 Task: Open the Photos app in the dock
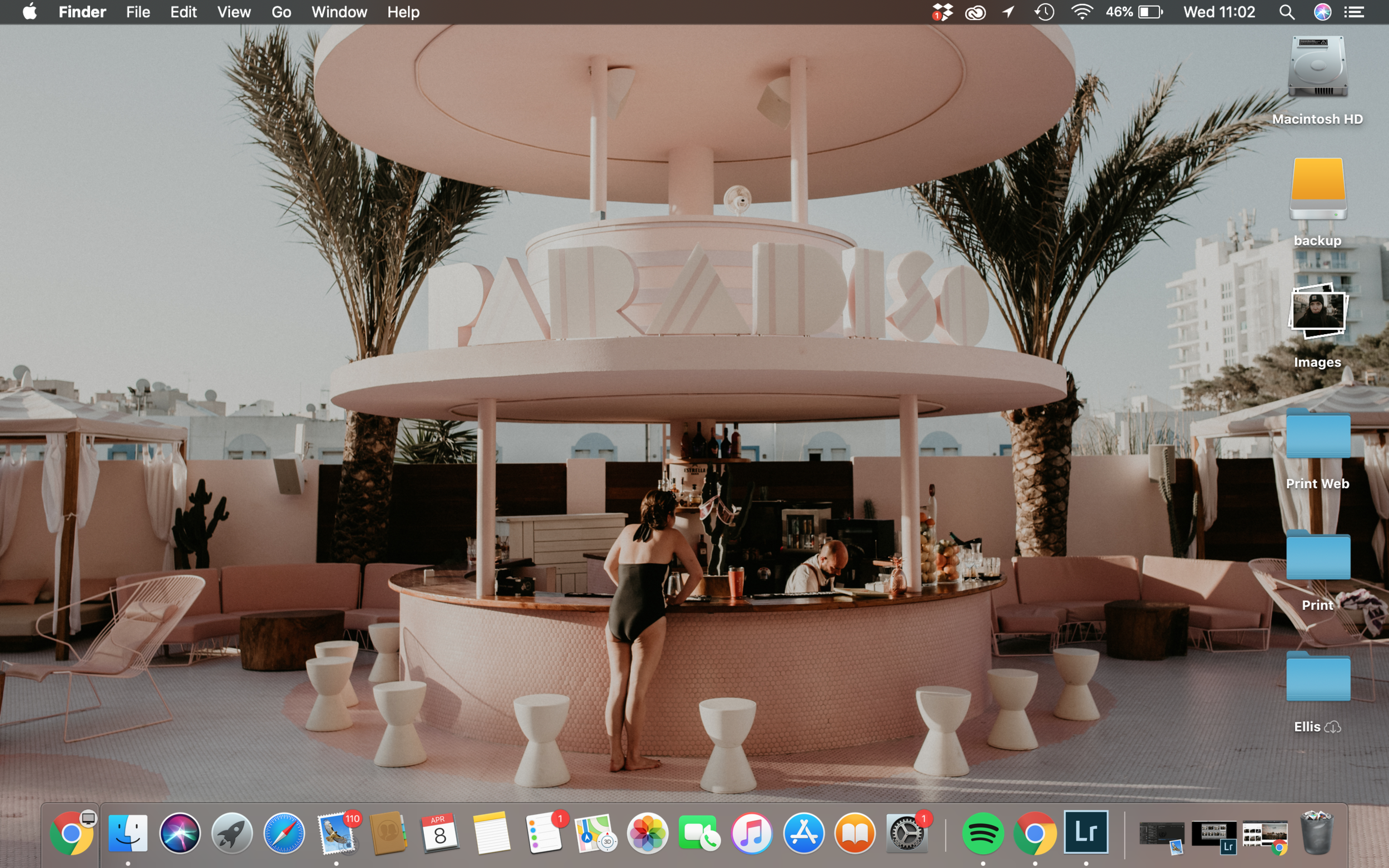pyautogui.click(x=647, y=833)
